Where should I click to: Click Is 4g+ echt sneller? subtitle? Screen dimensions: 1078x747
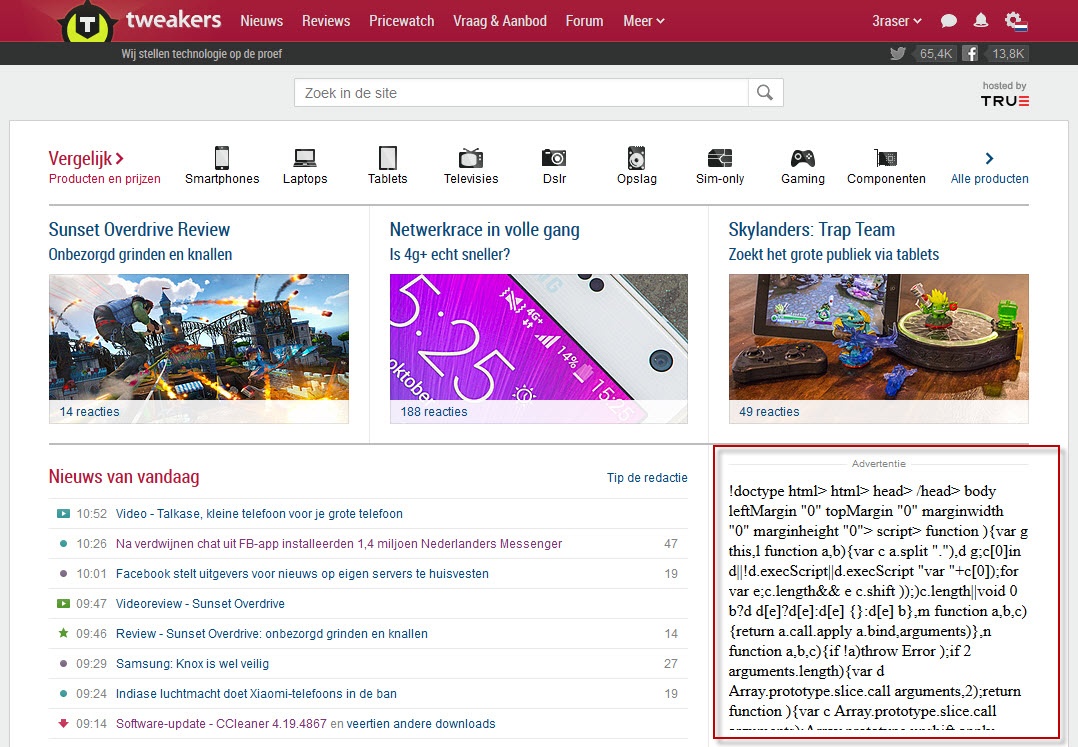pos(450,254)
